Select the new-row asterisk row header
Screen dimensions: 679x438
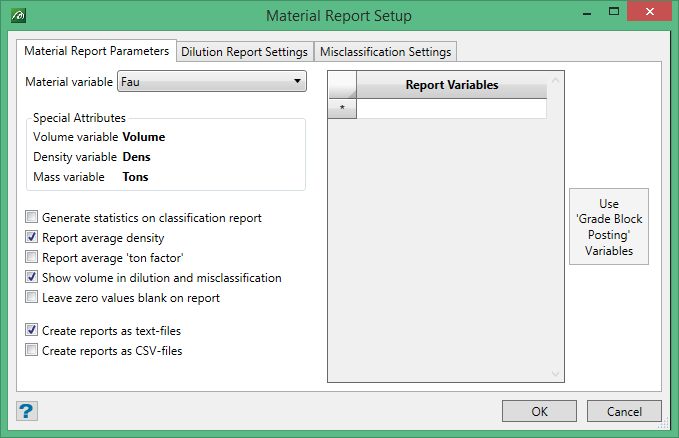(x=343, y=109)
